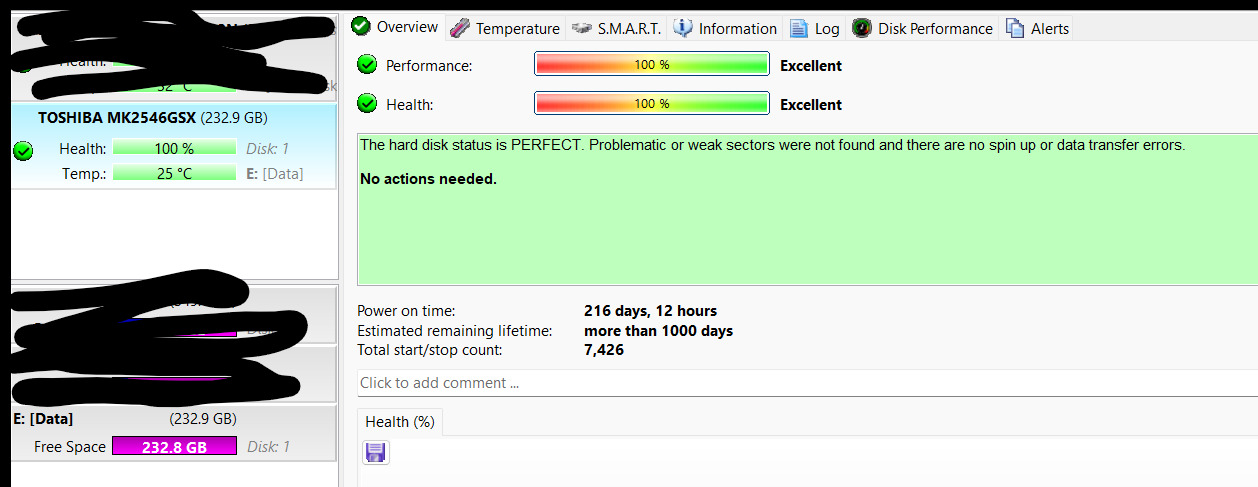Click the TOSHIBA disk Health 100 % bar
Viewport: 1258px width, 487px height.
pyautogui.click(x=174, y=149)
